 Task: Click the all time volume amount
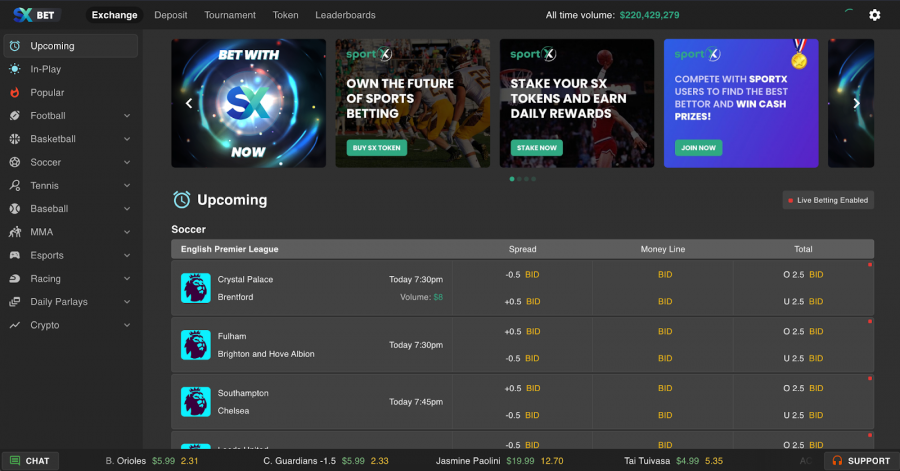coord(649,15)
